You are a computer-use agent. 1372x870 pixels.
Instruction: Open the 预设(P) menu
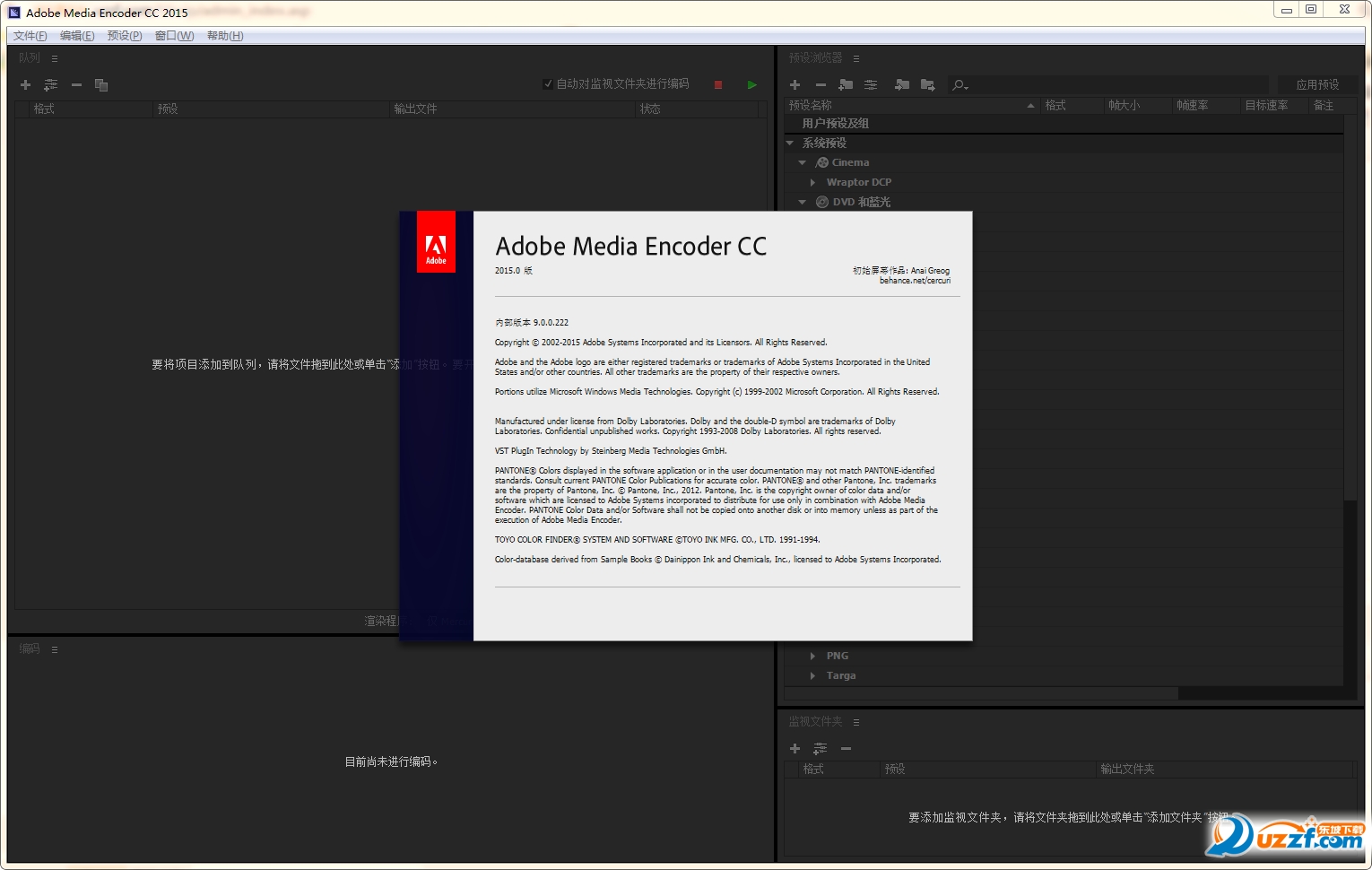(x=125, y=36)
